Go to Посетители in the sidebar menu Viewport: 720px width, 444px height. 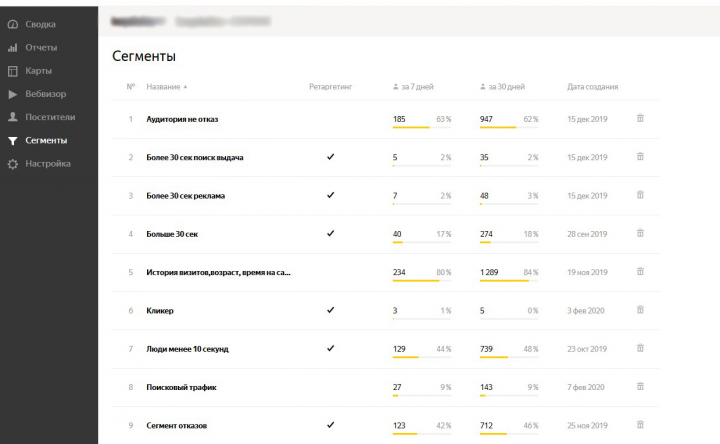tap(50, 117)
